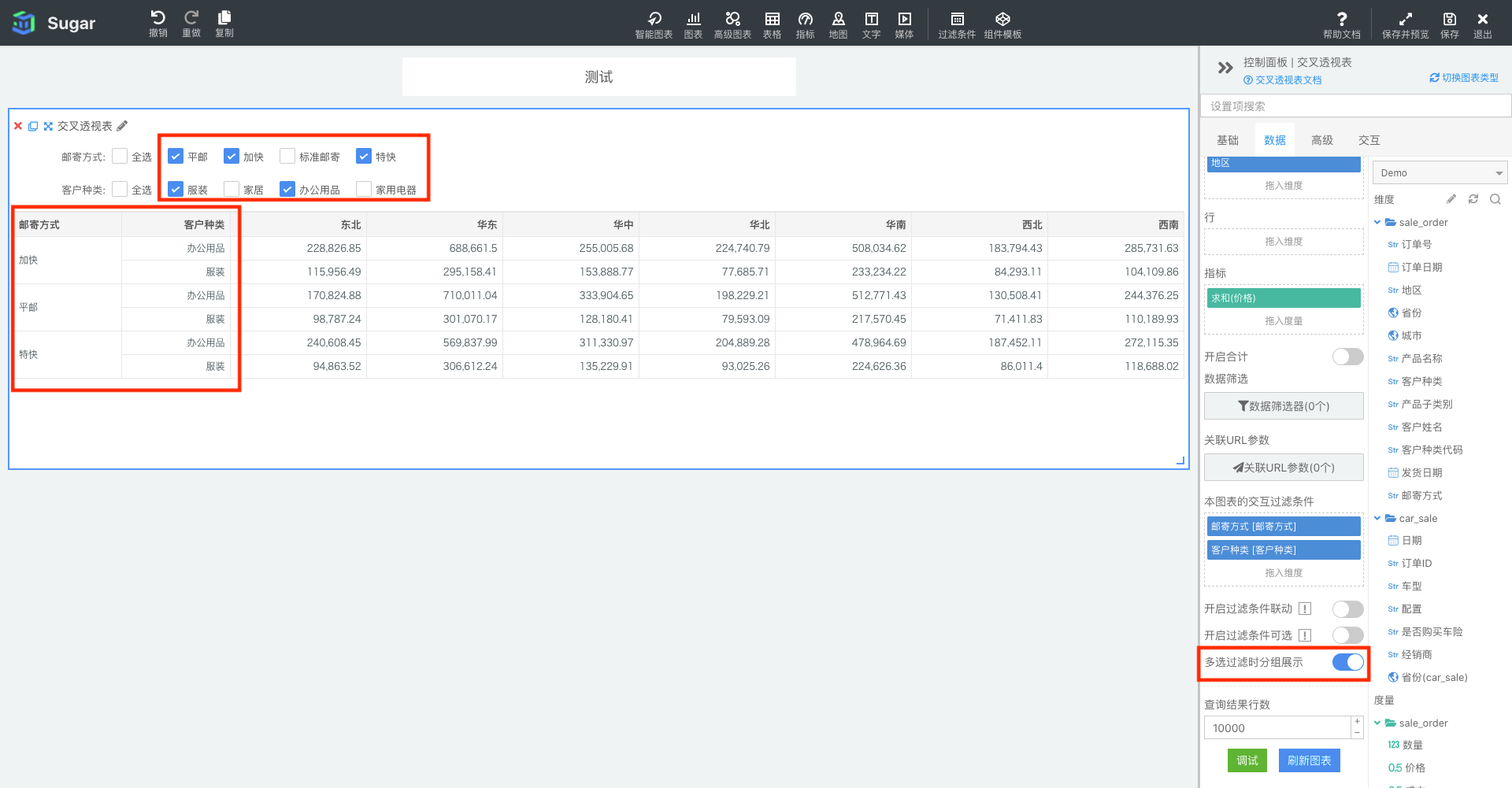This screenshot has height=788, width=1512.
Task: Uncheck the 办公用品 customer type checkbox
Action: tap(287, 190)
